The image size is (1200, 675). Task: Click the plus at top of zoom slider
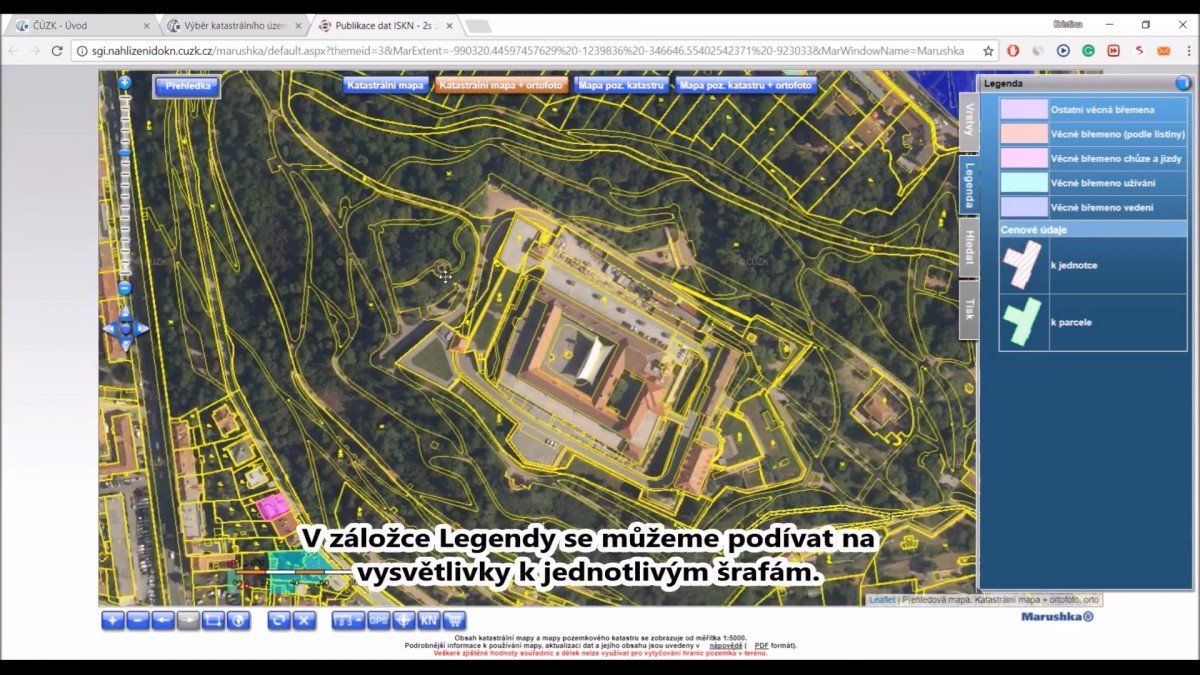(125, 83)
